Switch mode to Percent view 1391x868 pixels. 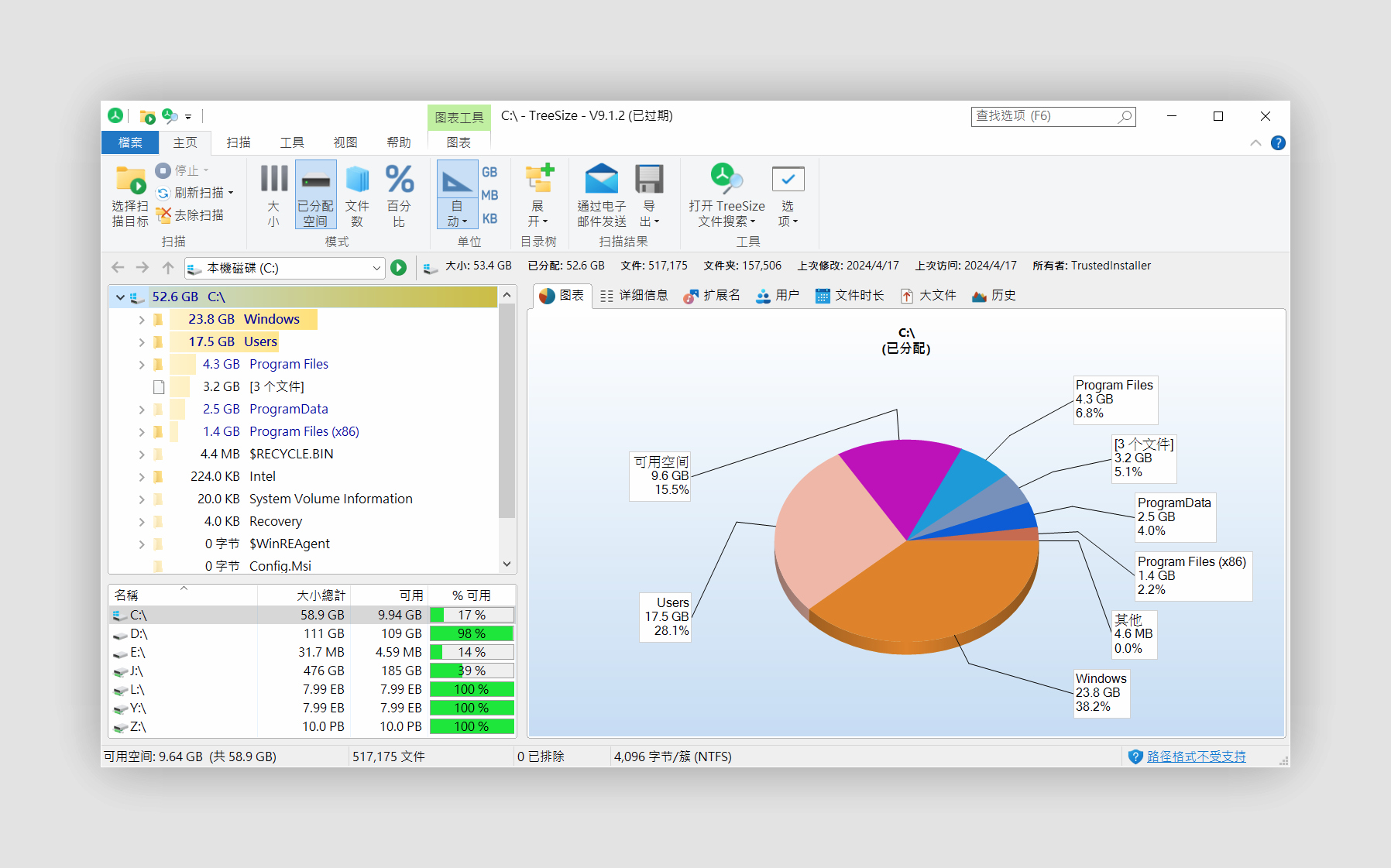click(x=399, y=194)
